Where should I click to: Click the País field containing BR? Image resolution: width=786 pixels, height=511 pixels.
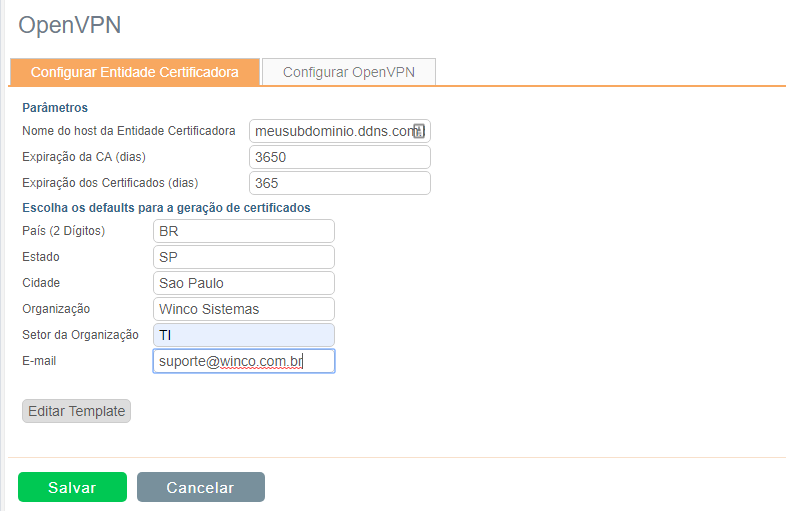click(x=244, y=231)
